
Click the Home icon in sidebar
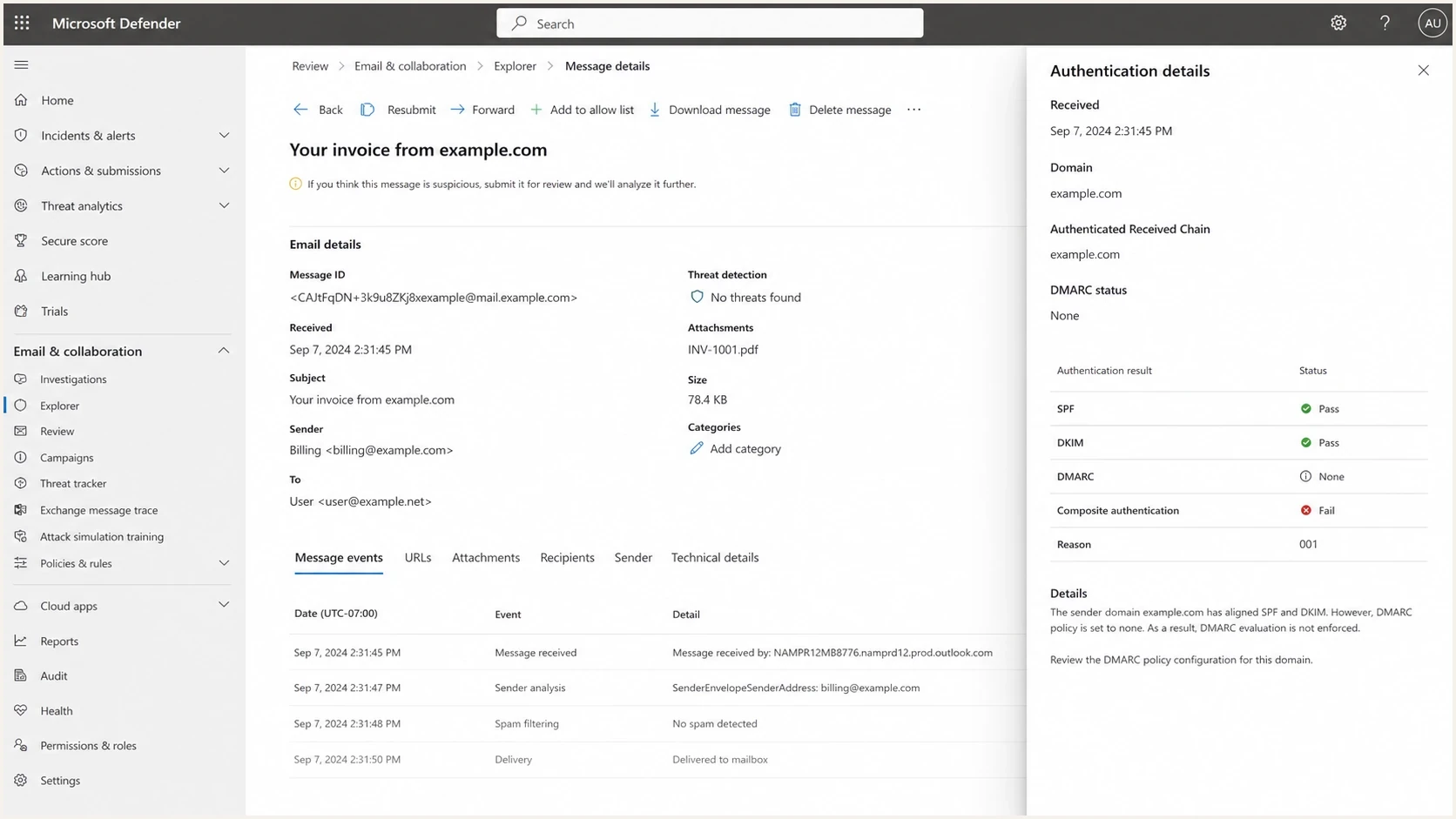(21, 100)
